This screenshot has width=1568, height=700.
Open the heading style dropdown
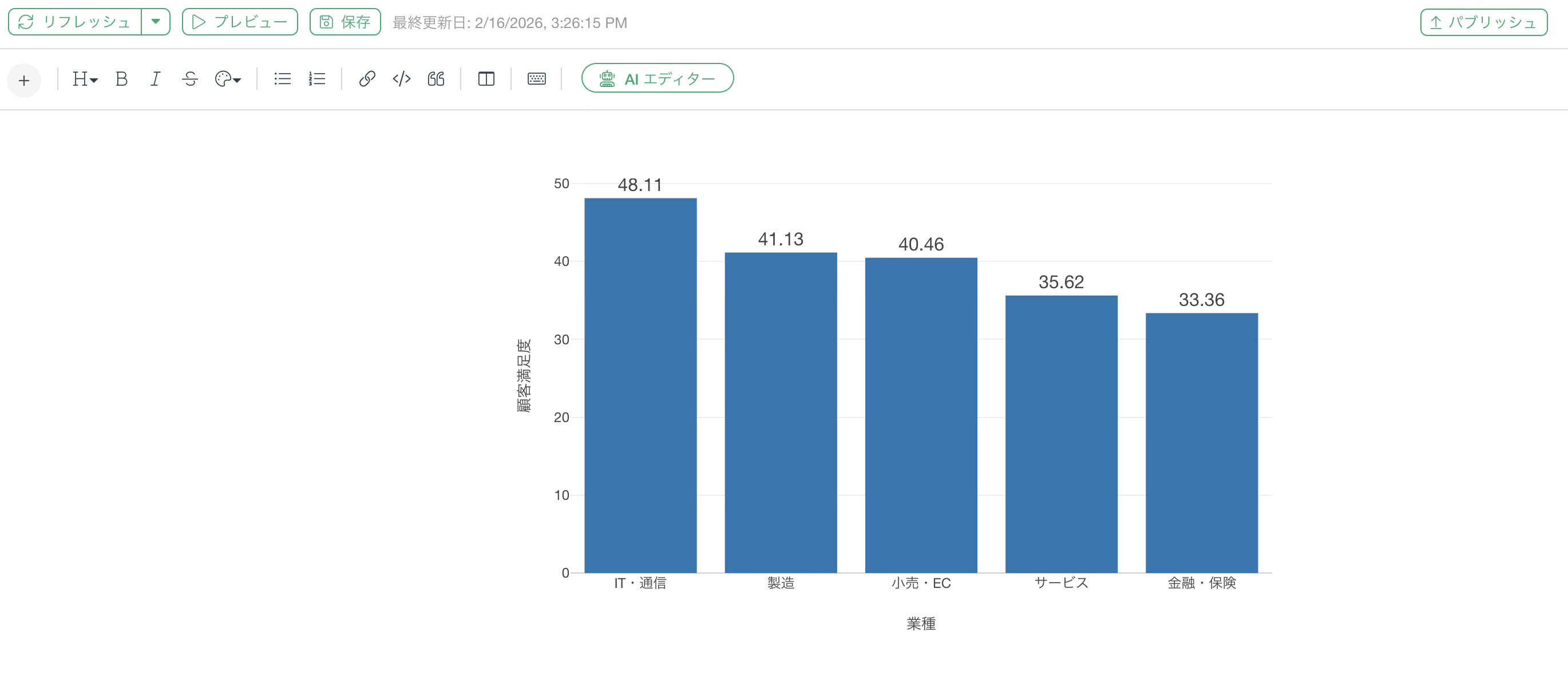tap(85, 79)
